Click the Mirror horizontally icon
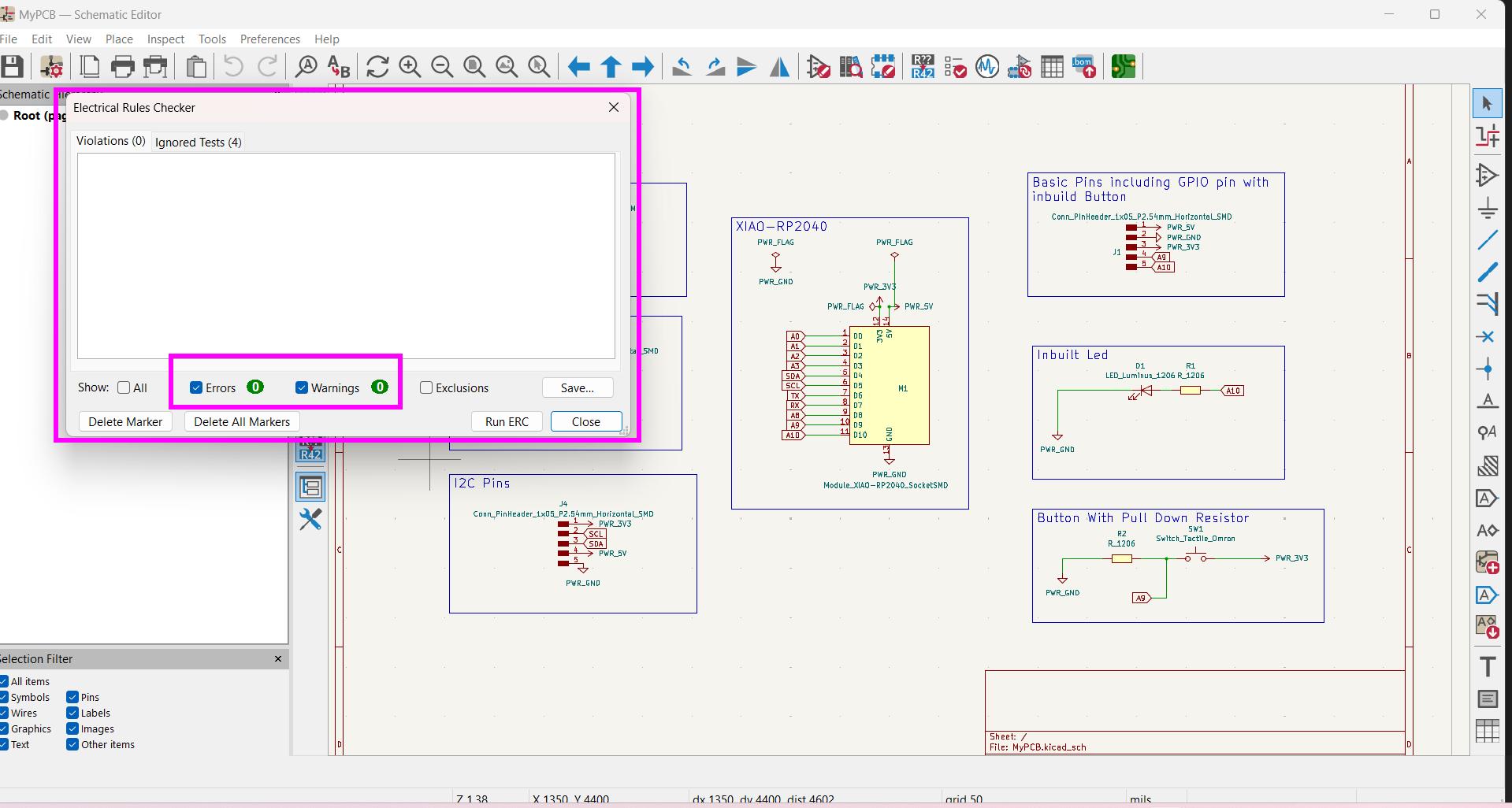 [x=779, y=67]
